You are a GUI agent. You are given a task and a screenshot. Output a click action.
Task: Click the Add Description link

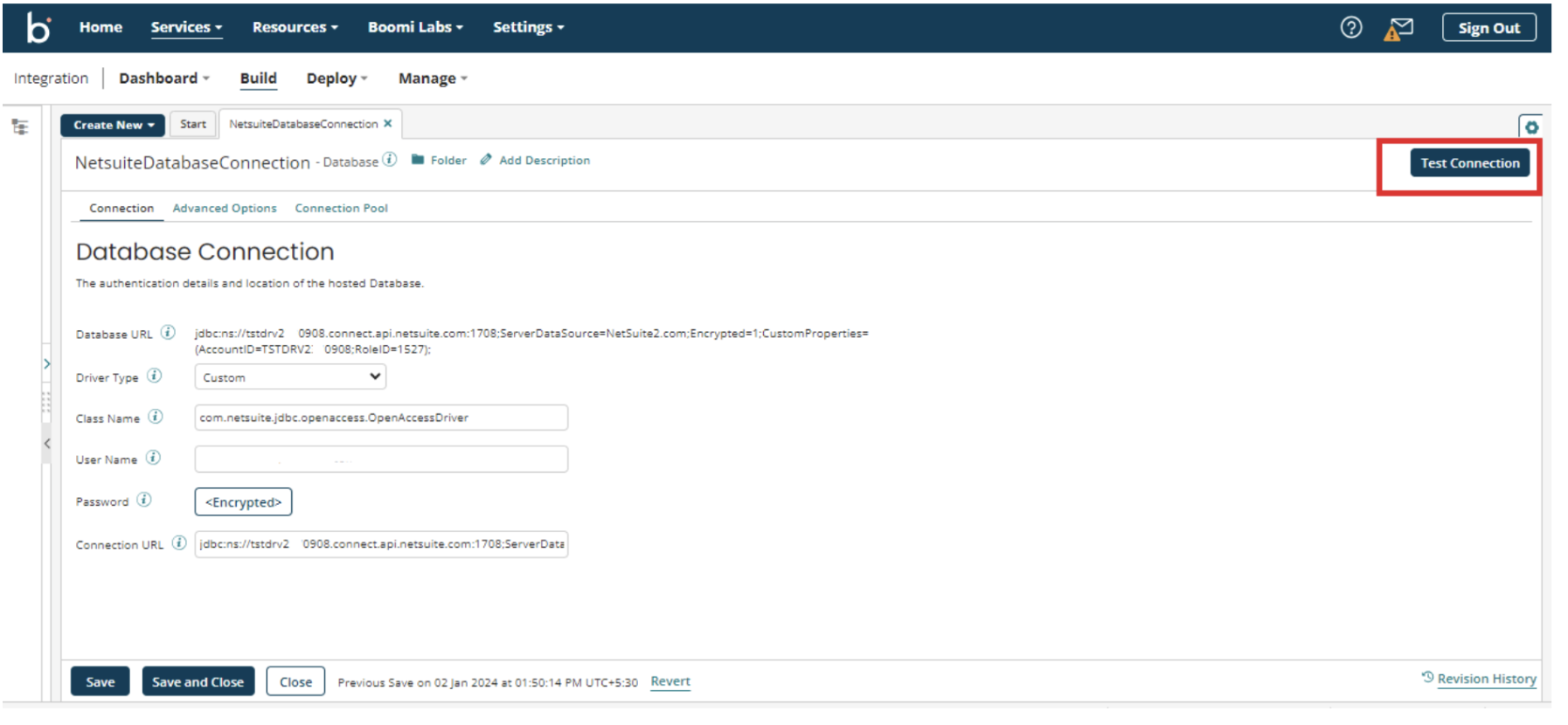tap(545, 161)
